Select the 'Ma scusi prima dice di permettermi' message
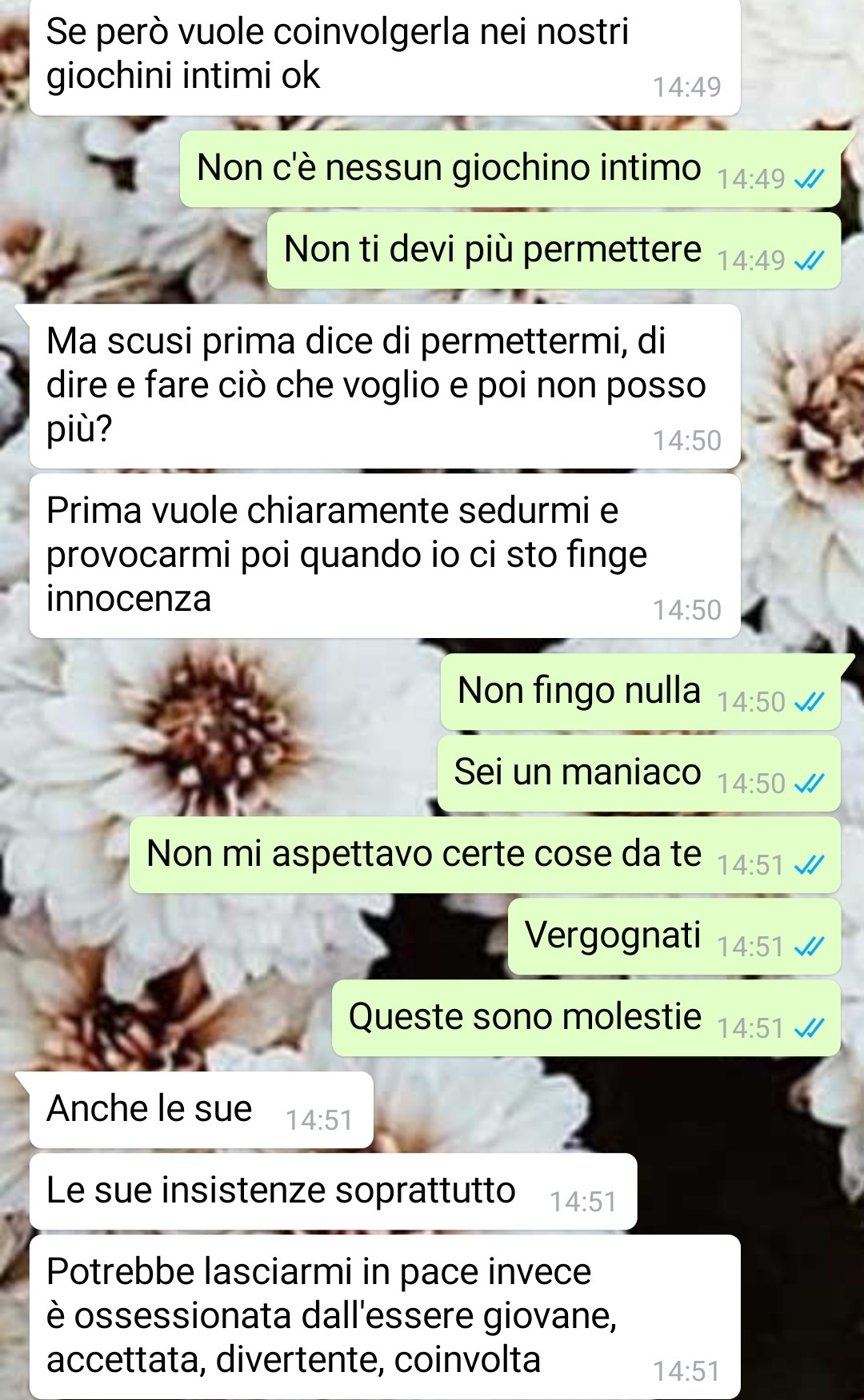This screenshot has height=1400, width=864. pos(385,386)
